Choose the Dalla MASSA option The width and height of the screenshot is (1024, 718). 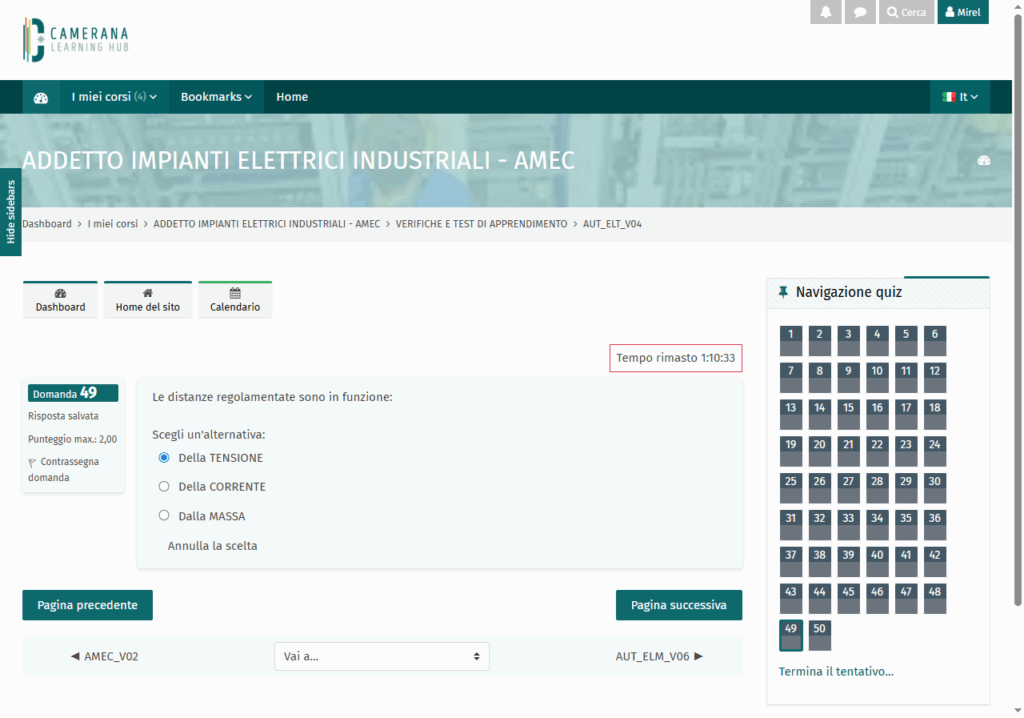[164, 516]
